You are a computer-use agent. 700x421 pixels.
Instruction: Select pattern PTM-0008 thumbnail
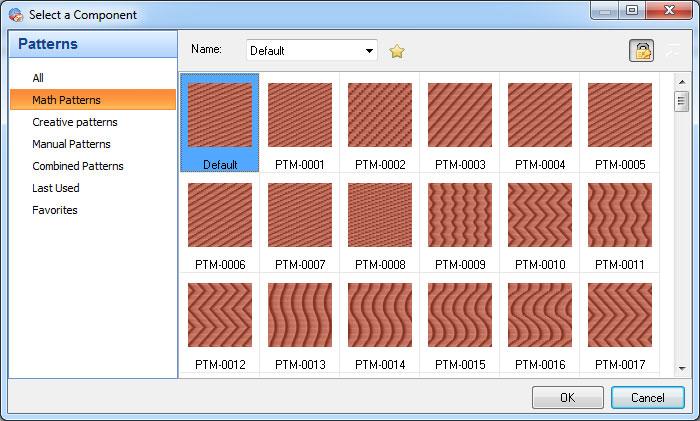tap(380, 215)
